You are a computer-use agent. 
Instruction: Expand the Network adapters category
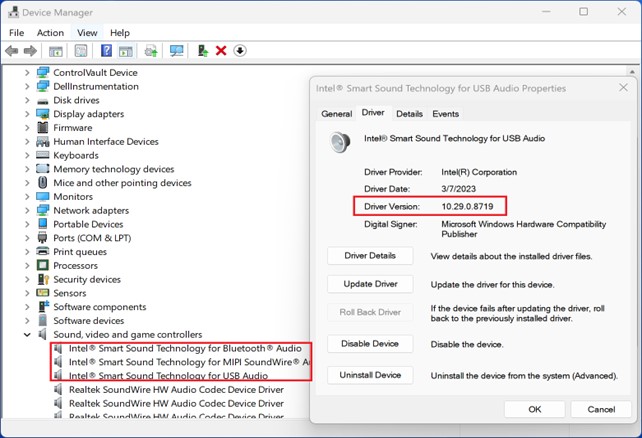(x=27, y=211)
